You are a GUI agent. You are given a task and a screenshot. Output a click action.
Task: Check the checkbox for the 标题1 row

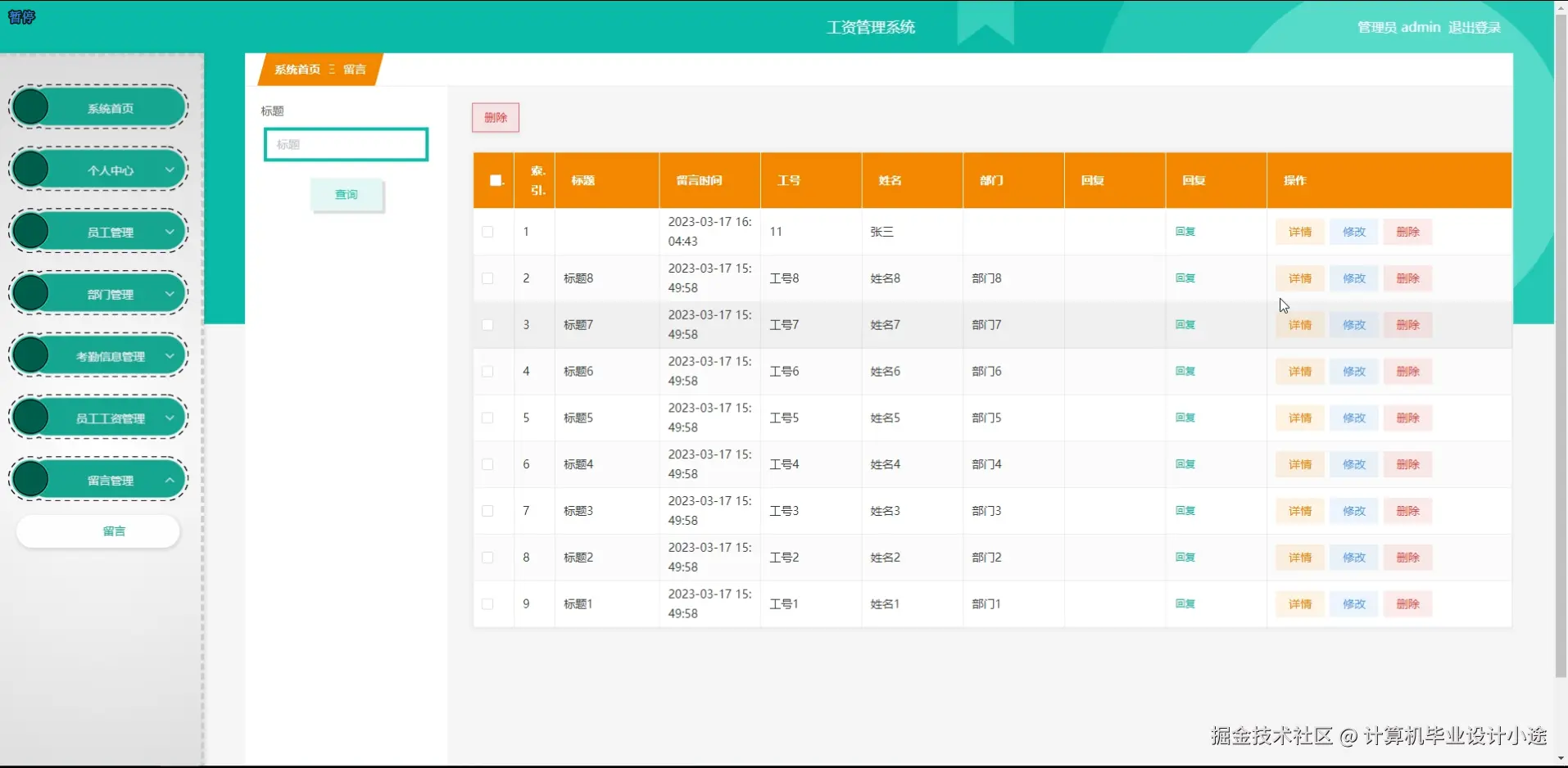click(487, 604)
